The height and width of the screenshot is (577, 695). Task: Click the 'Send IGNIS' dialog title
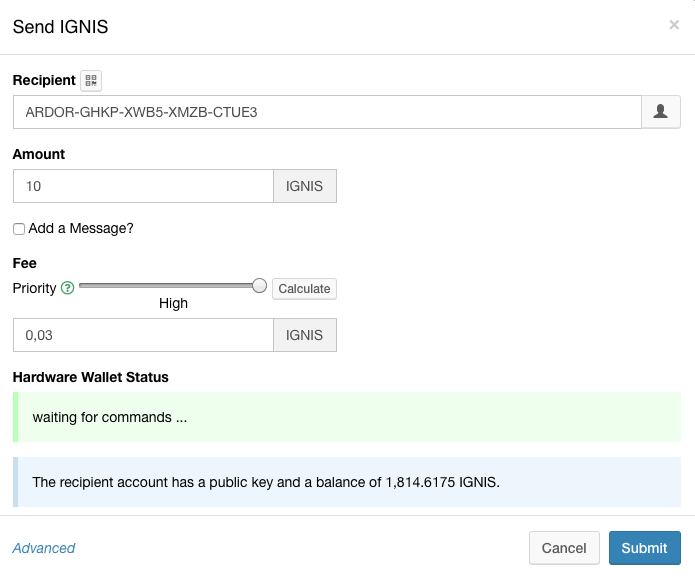pyautogui.click(x=60, y=27)
